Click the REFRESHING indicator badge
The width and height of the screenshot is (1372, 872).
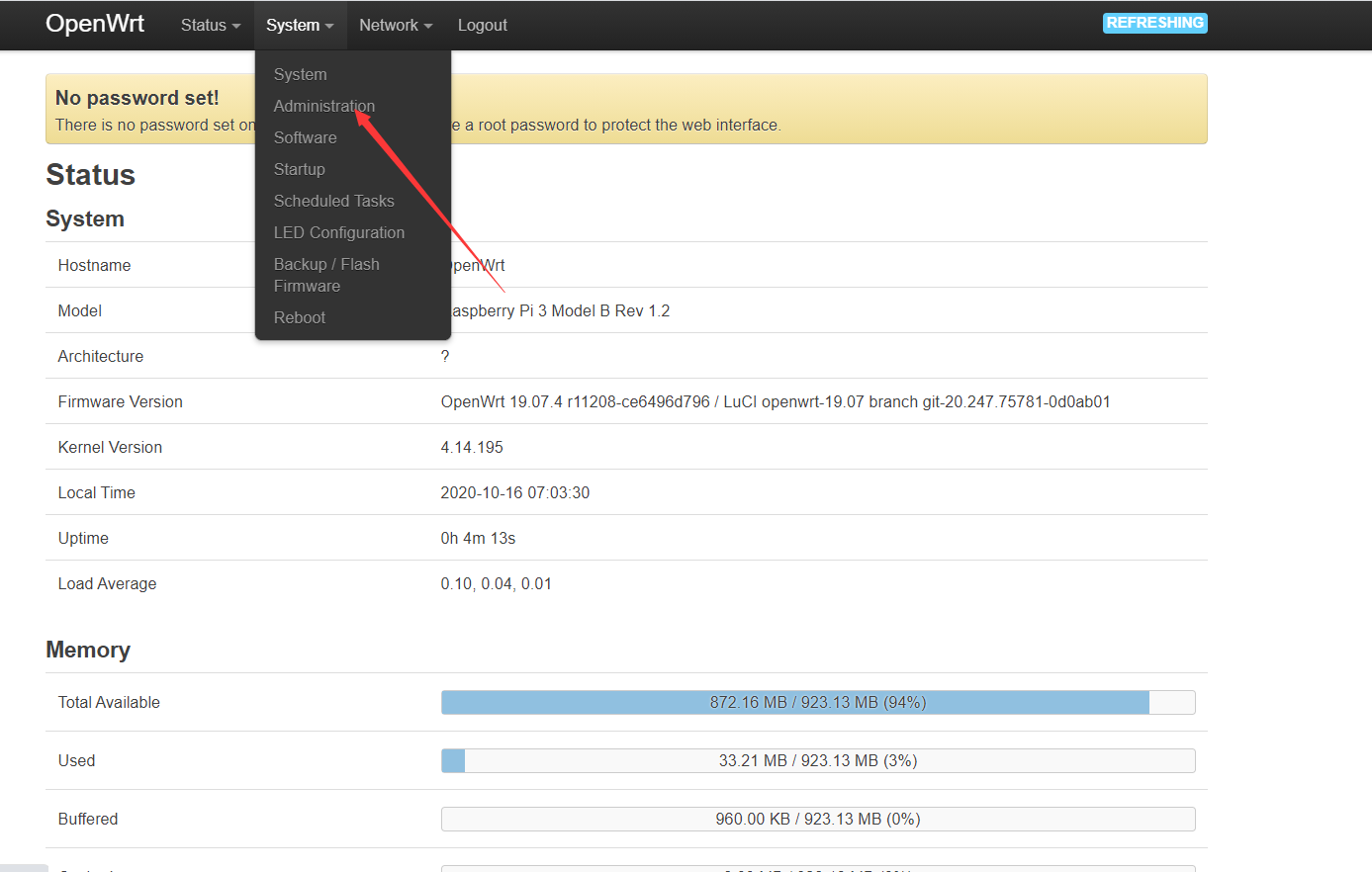coord(1155,23)
